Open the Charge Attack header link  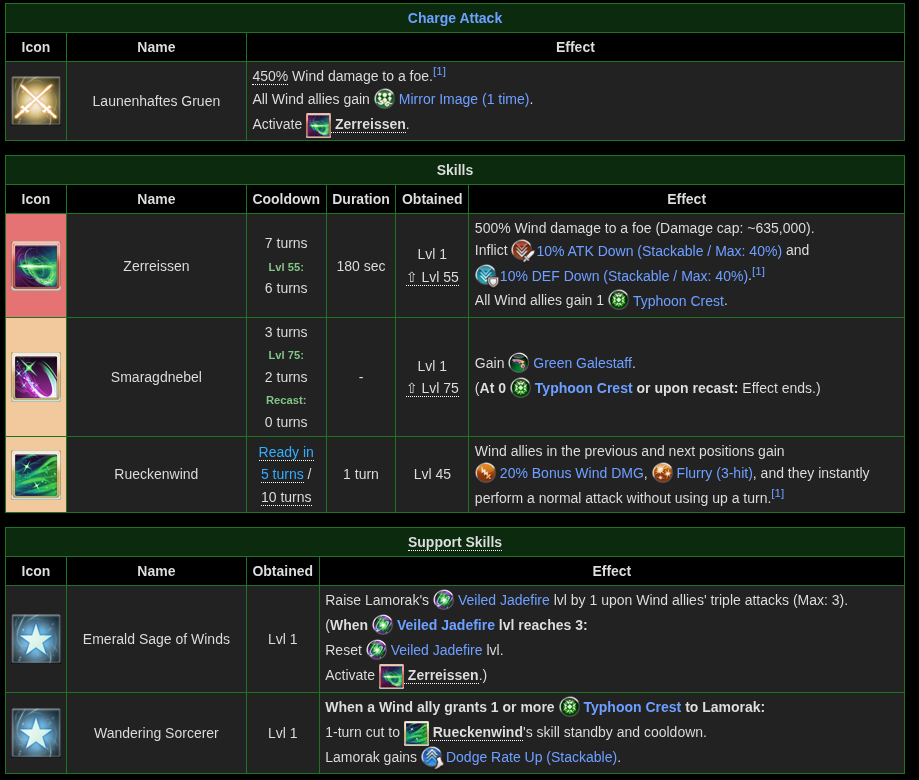[455, 18]
